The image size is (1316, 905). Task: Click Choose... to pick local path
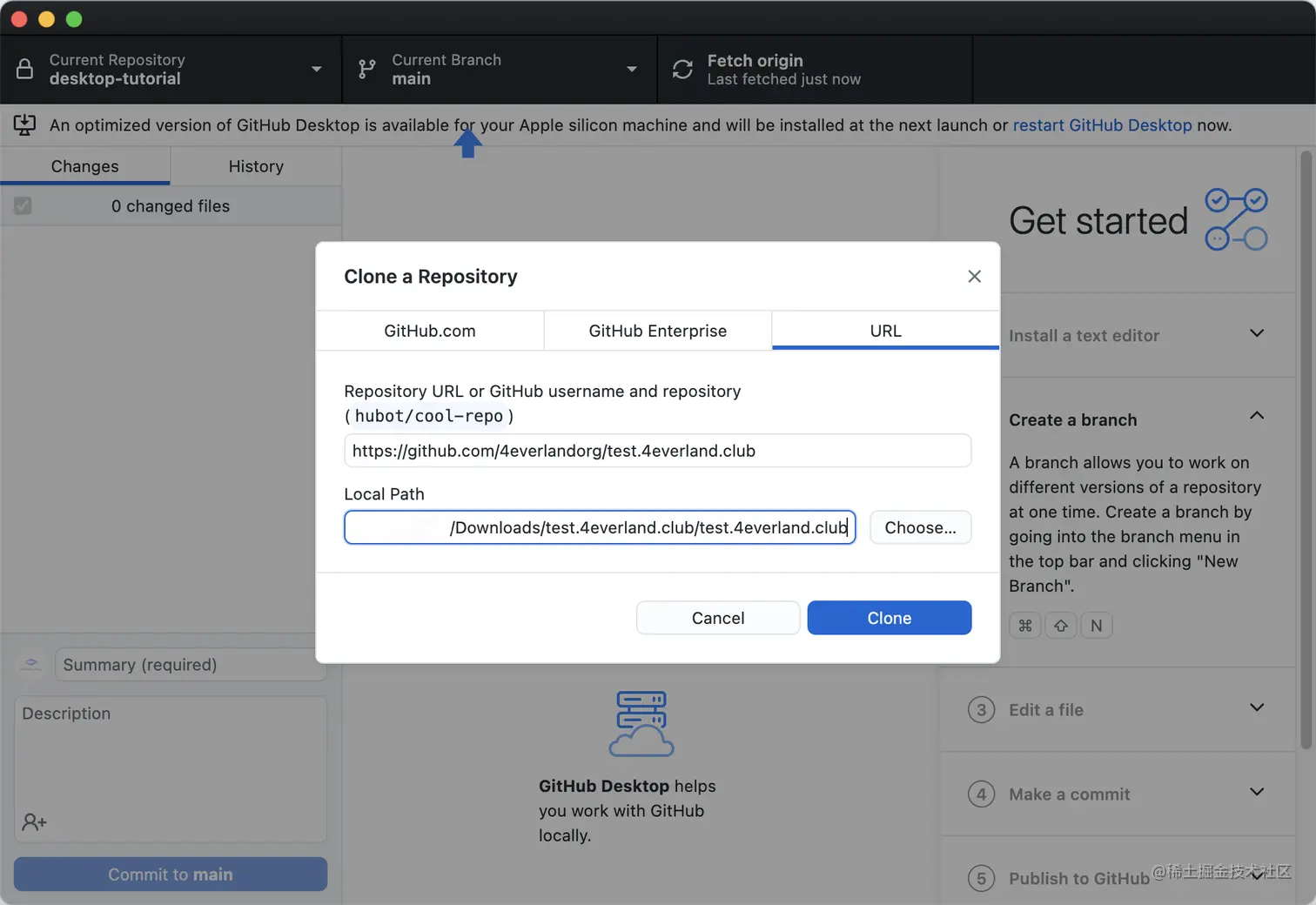920,527
